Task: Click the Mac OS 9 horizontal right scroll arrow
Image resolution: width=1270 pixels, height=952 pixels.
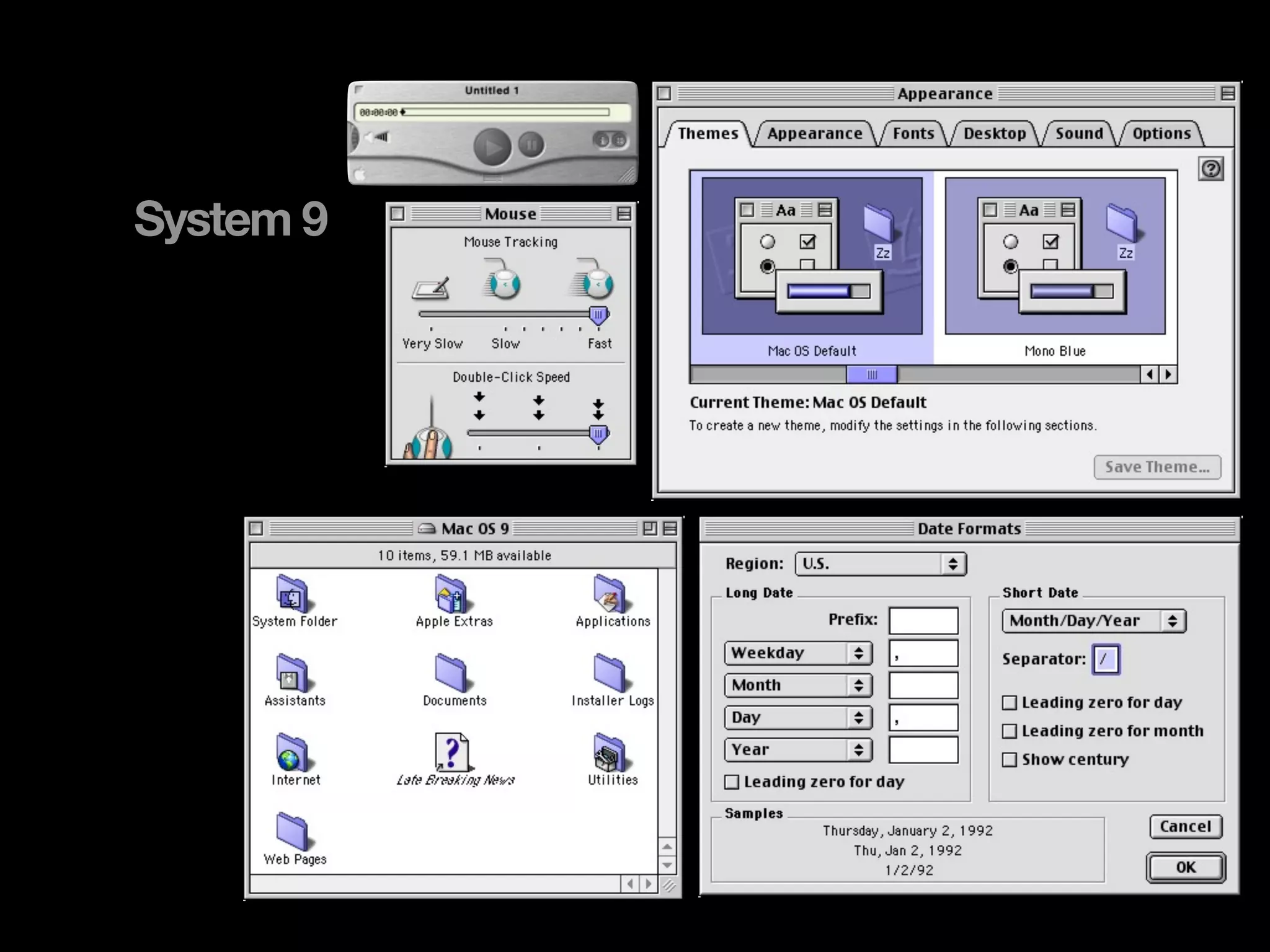Action: point(649,884)
